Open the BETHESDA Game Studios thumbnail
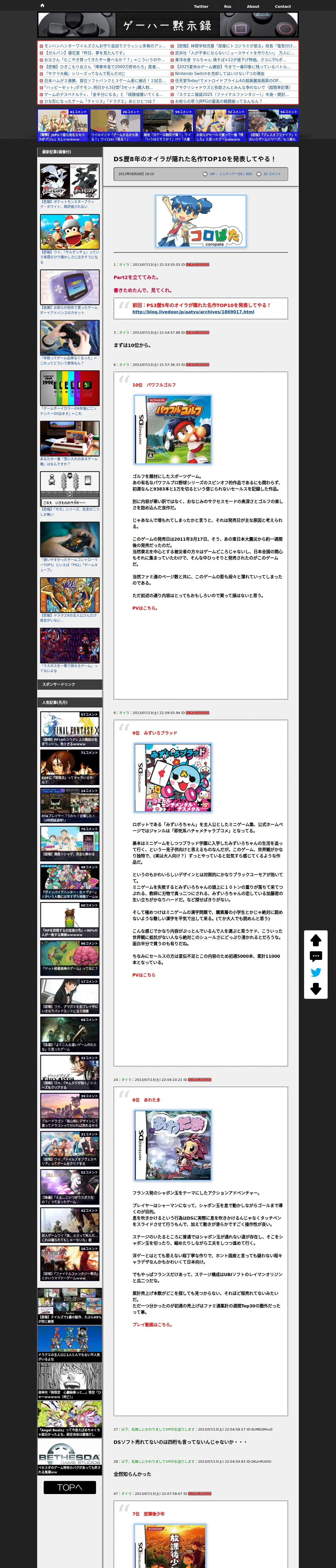The width and height of the screenshot is (336, 1568). 70,1457
